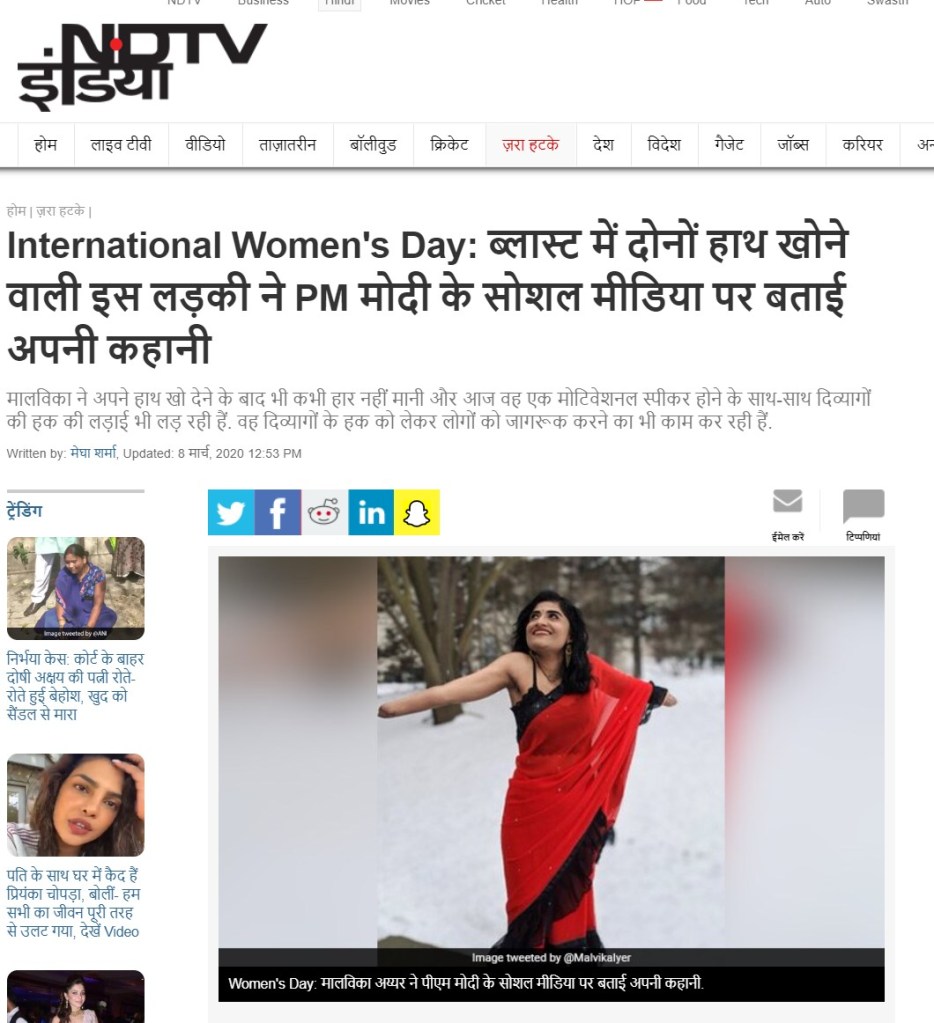
Task: Share article on Twitter icon
Action: pyautogui.click(x=231, y=512)
